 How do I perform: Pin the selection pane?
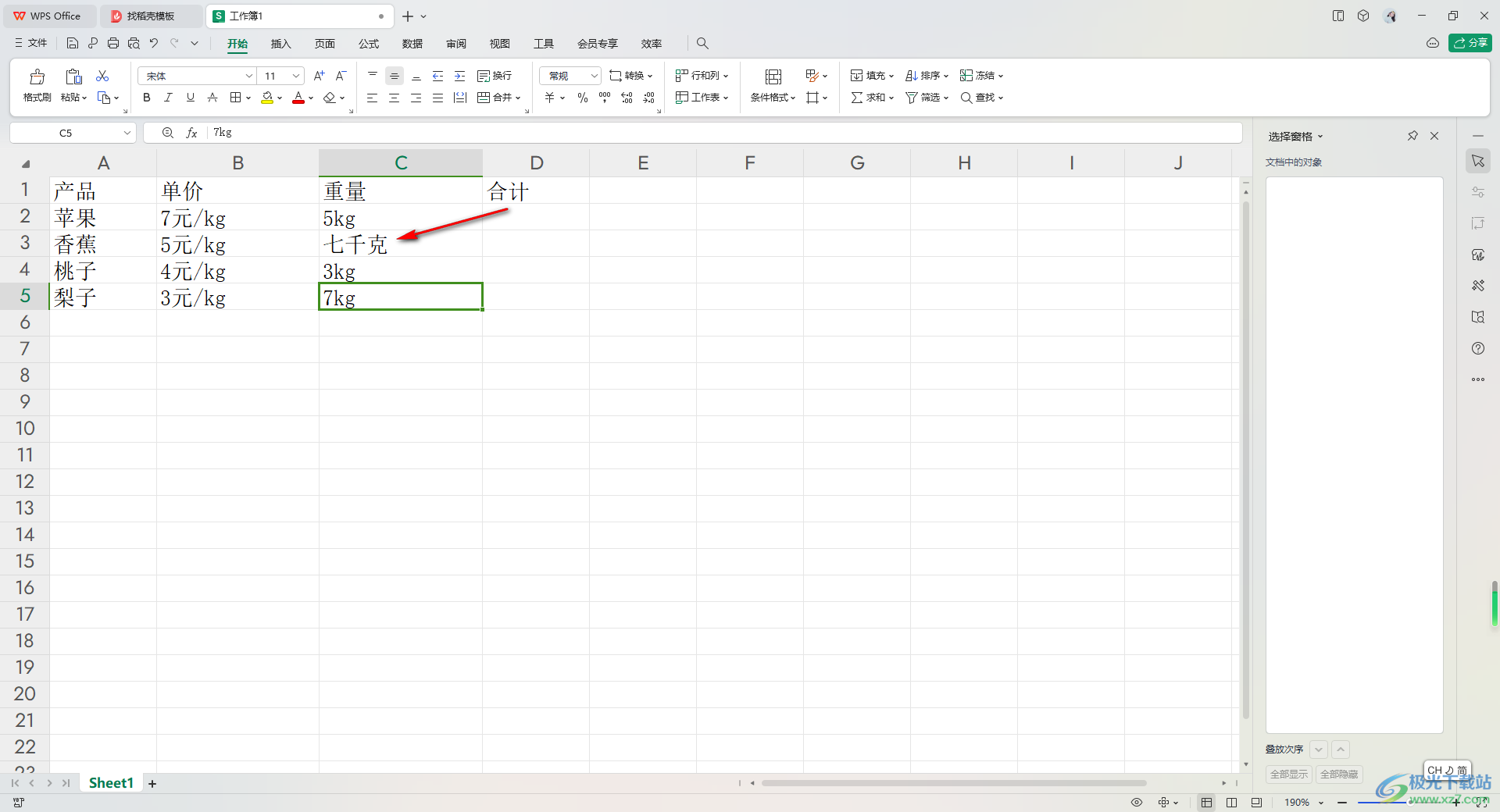[x=1412, y=136]
